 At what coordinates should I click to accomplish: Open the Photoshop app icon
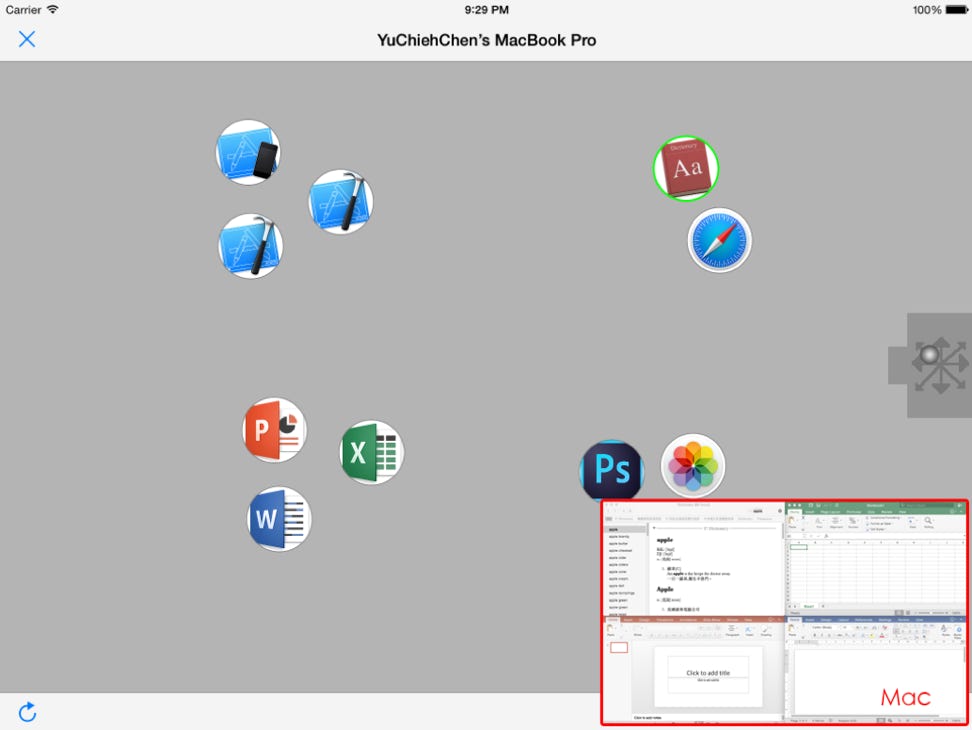tap(611, 470)
